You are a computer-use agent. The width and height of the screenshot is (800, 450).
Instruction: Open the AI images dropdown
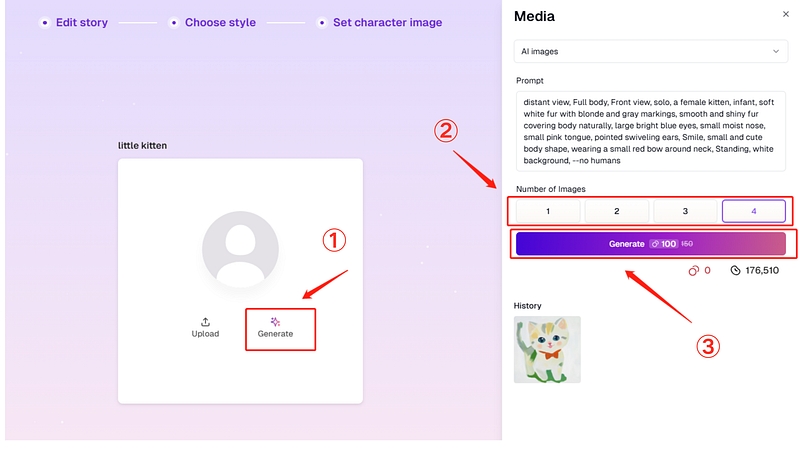(x=650, y=50)
